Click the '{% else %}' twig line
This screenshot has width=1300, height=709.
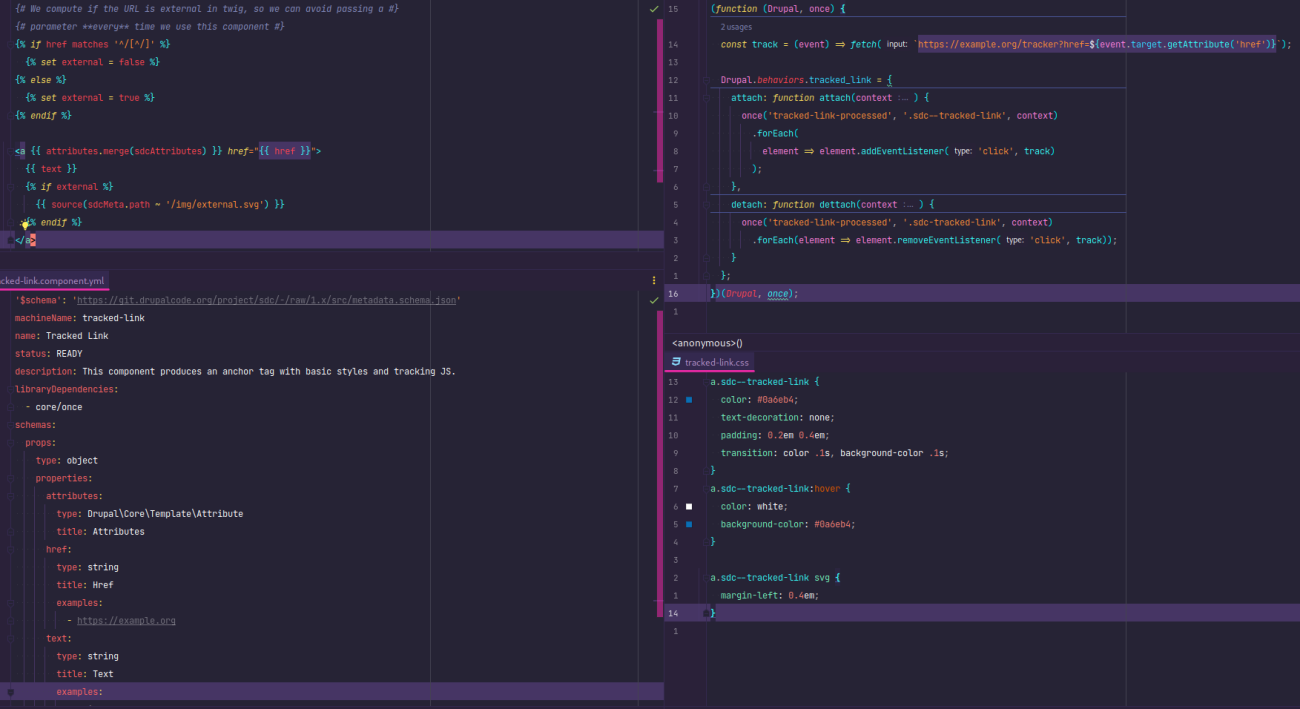pos(41,80)
